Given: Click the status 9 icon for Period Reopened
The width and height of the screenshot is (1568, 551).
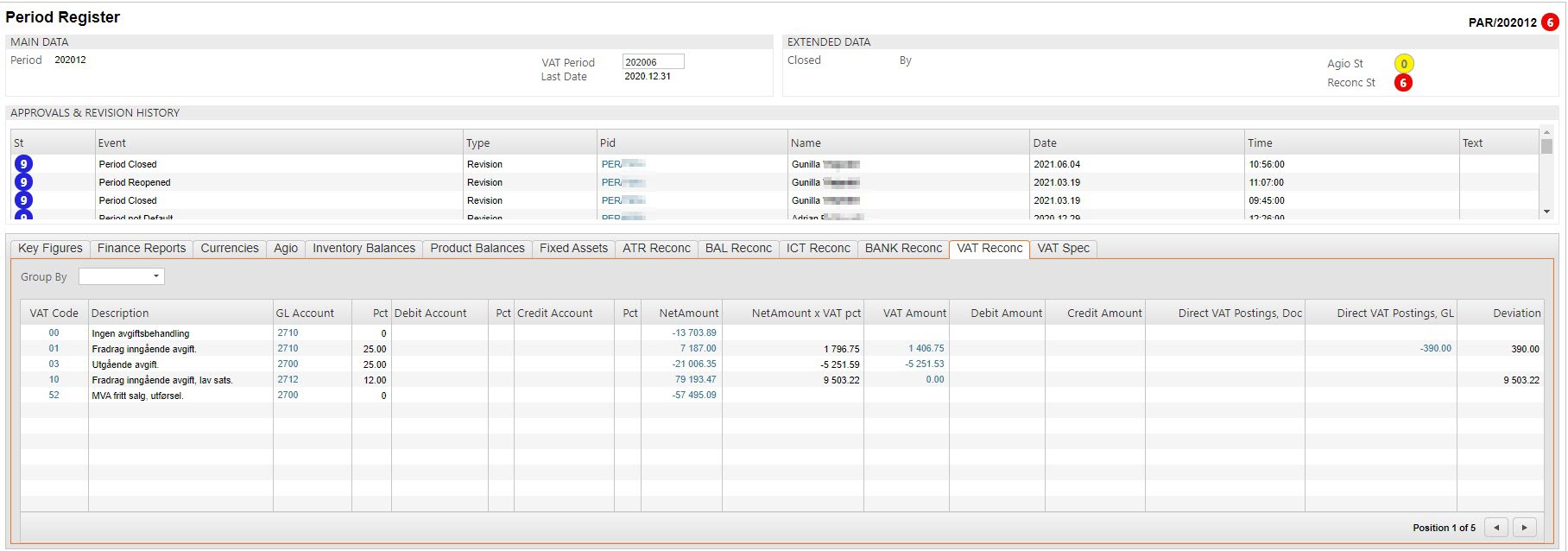Looking at the screenshot, I should click(x=24, y=182).
